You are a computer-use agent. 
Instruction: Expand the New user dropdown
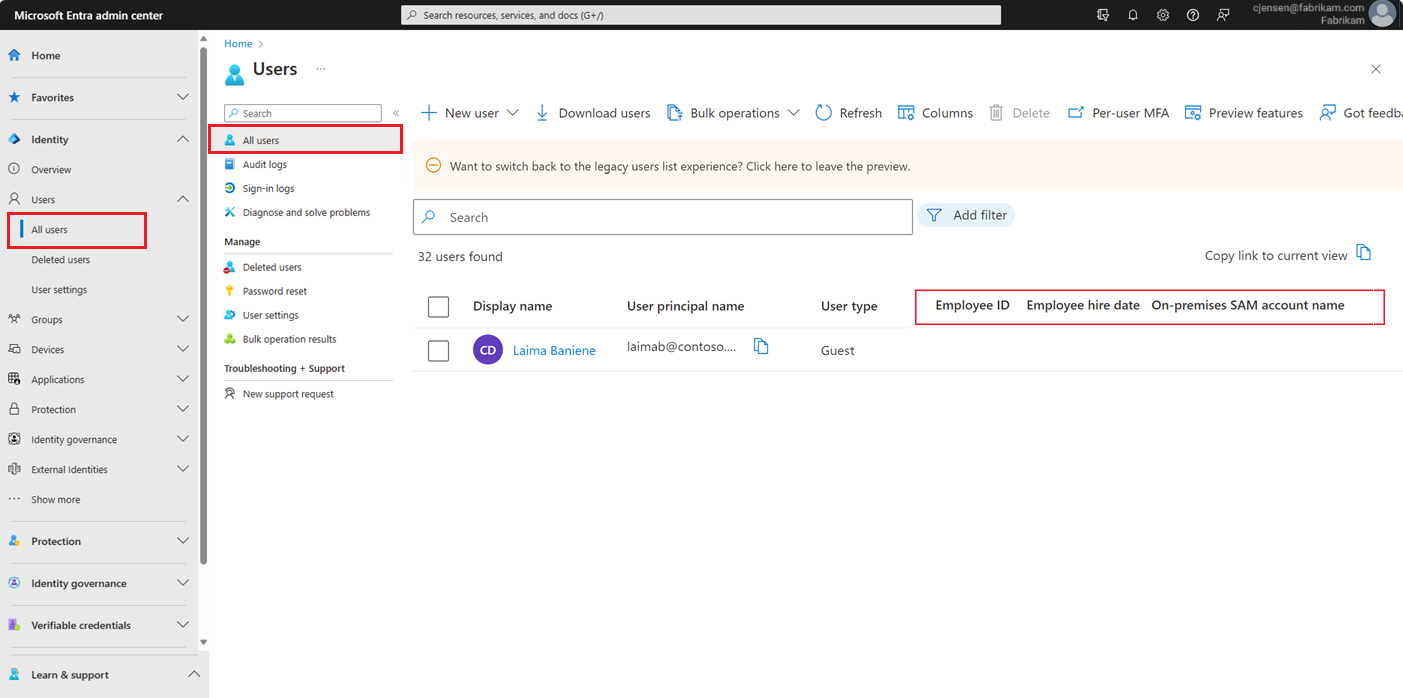[469, 113]
